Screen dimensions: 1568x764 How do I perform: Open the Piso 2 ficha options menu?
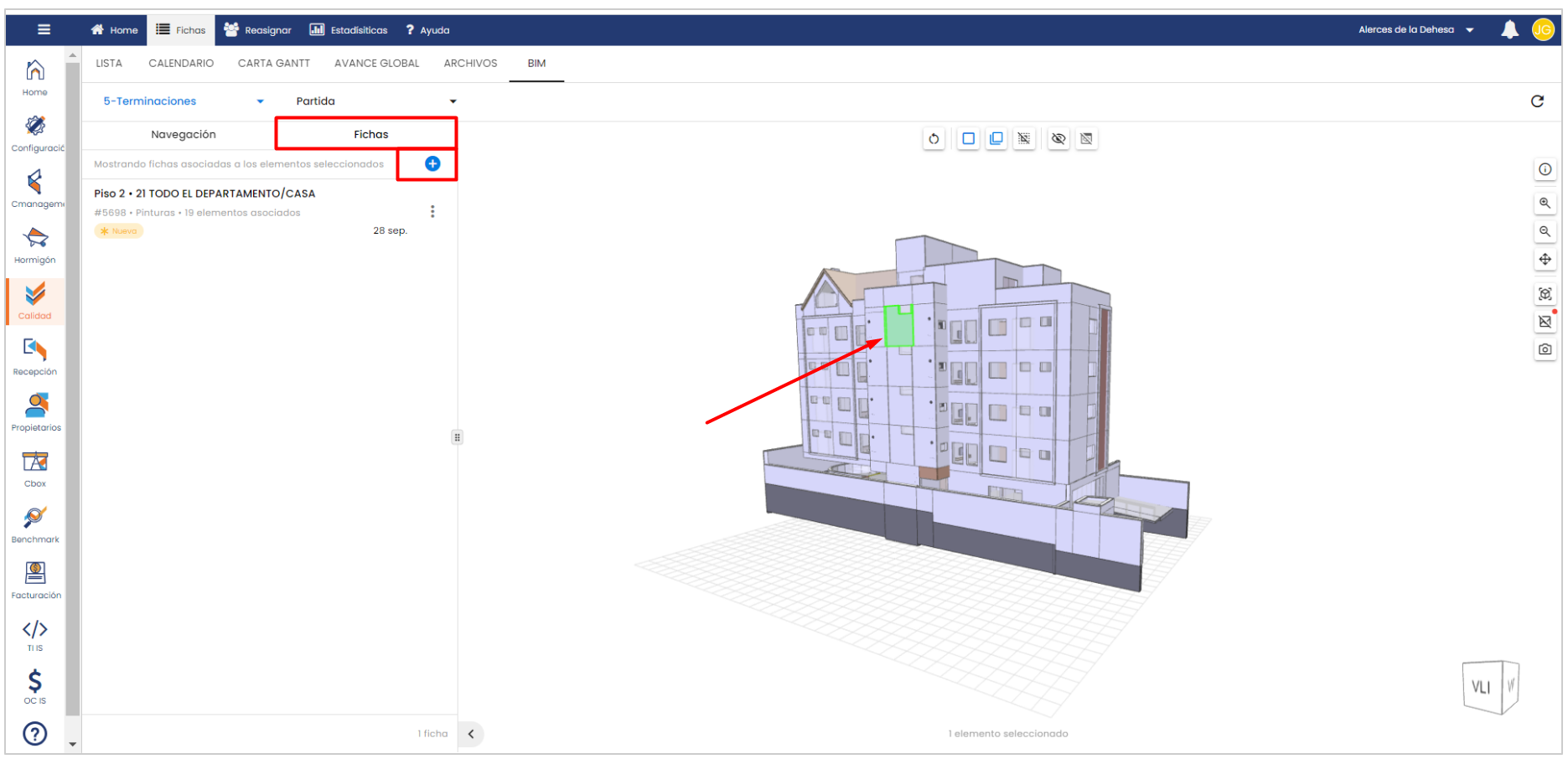point(432,212)
